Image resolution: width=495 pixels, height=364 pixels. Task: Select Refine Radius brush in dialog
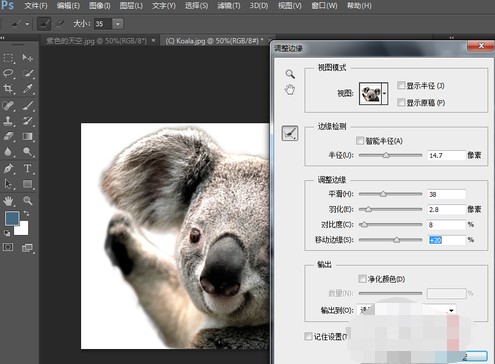(x=290, y=133)
